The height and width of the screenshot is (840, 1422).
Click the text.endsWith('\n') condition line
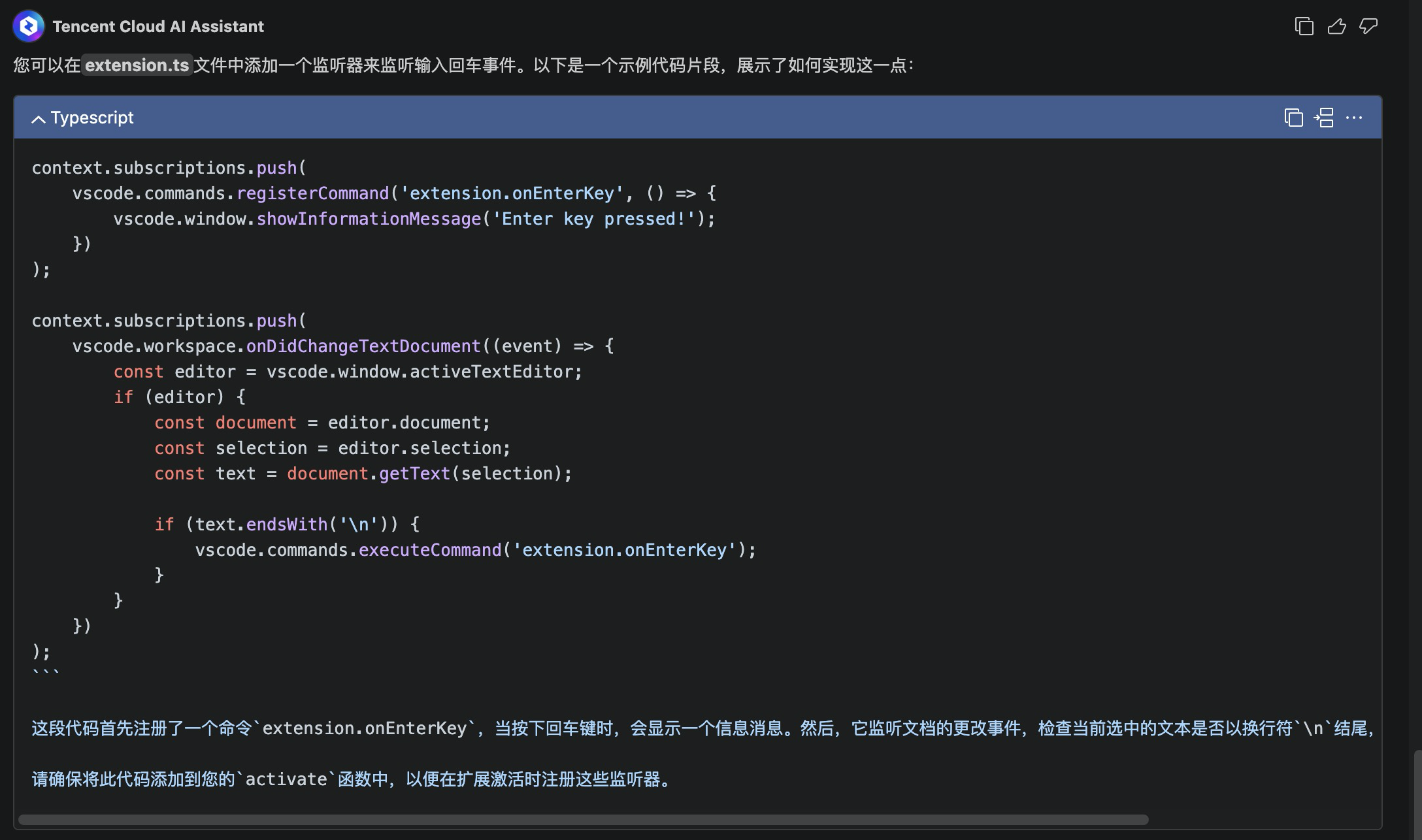[287, 525]
